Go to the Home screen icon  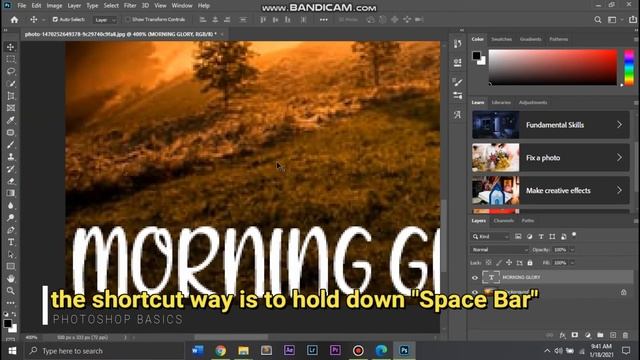pos(14,20)
